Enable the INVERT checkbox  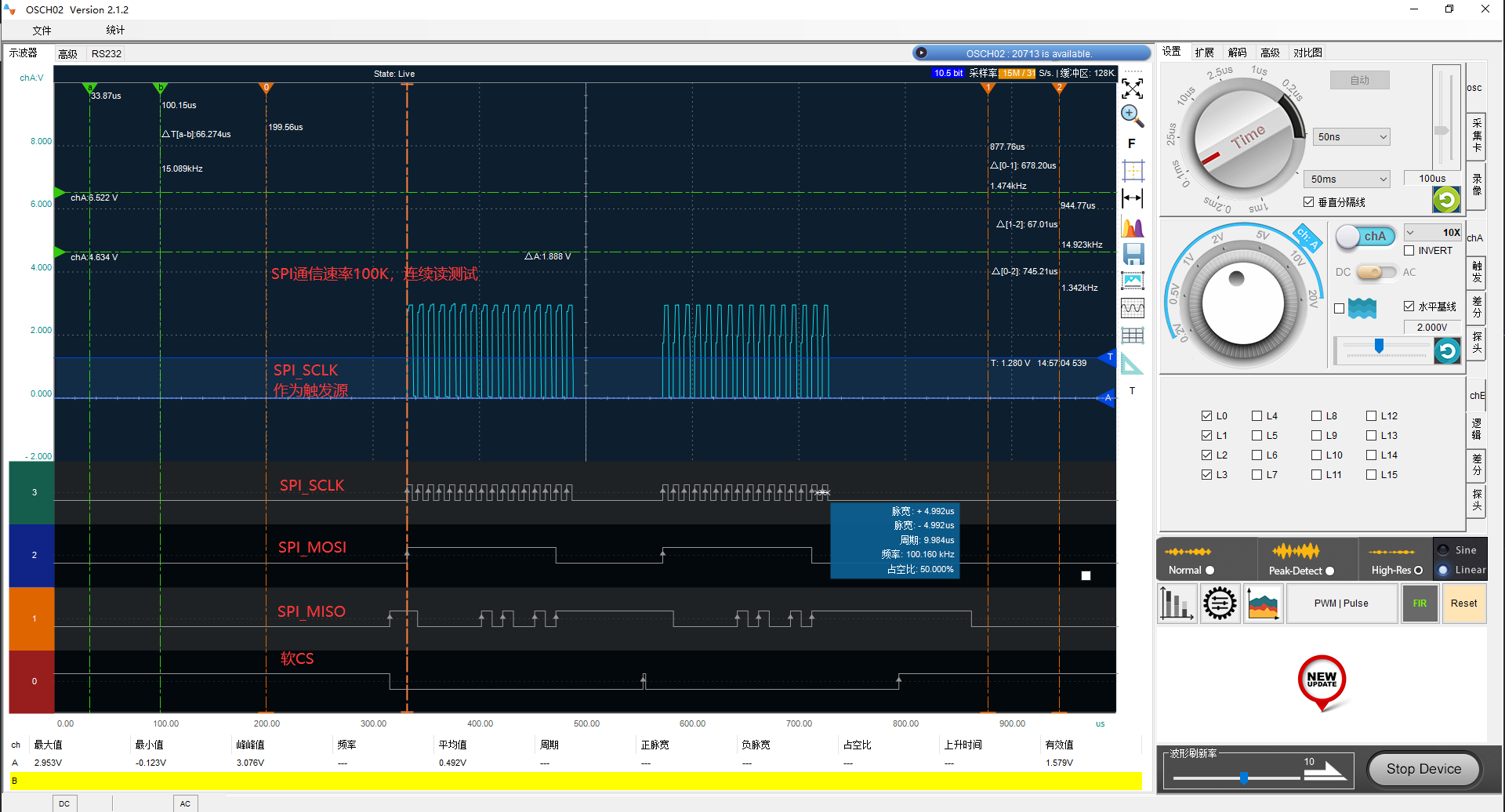tap(1409, 251)
